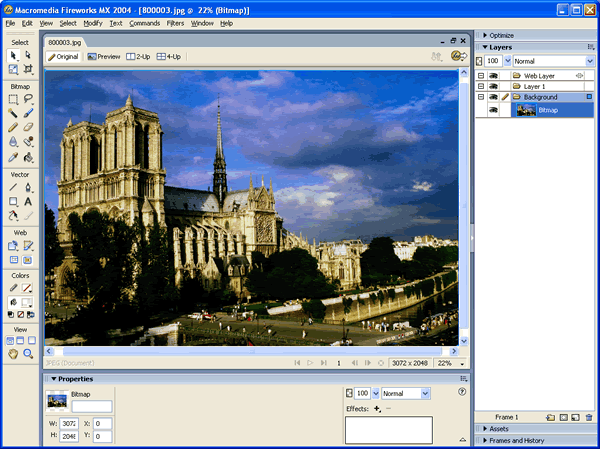Hide the Web Layer eye icon
Screen dimensions: 600x449
(493, 76)
